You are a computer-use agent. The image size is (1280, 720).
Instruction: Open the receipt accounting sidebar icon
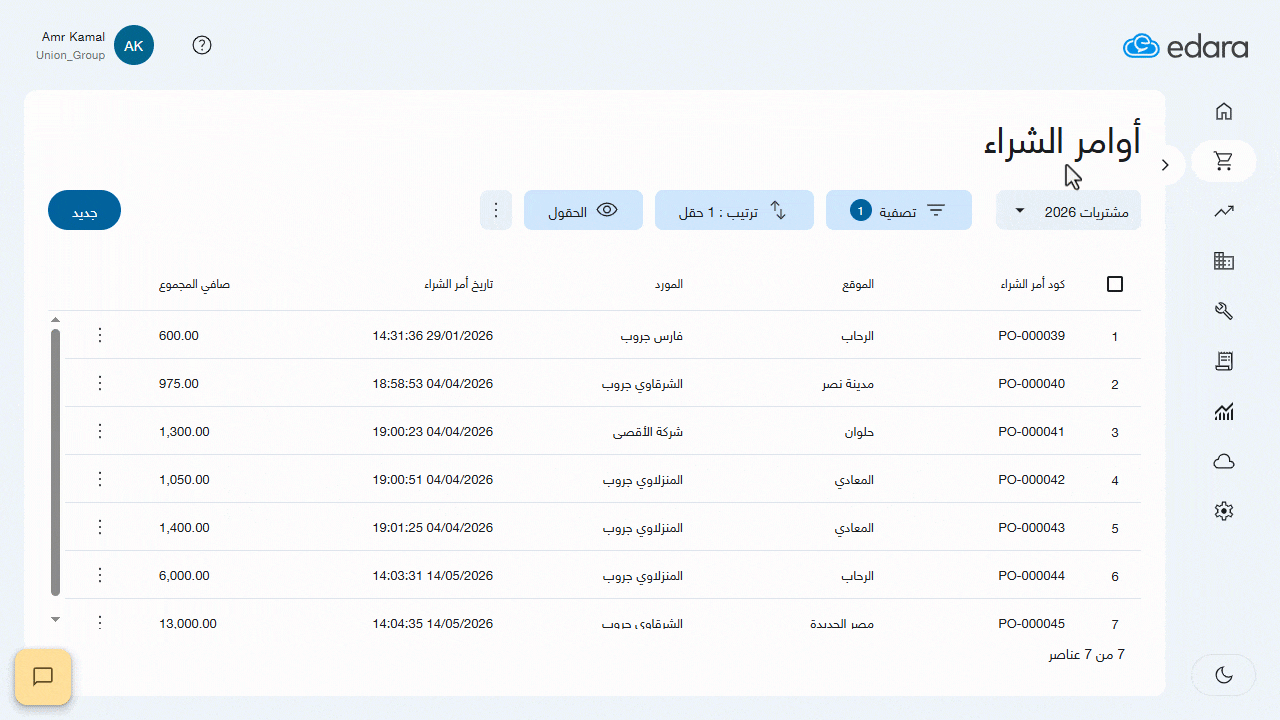[x=1223, y=361]
